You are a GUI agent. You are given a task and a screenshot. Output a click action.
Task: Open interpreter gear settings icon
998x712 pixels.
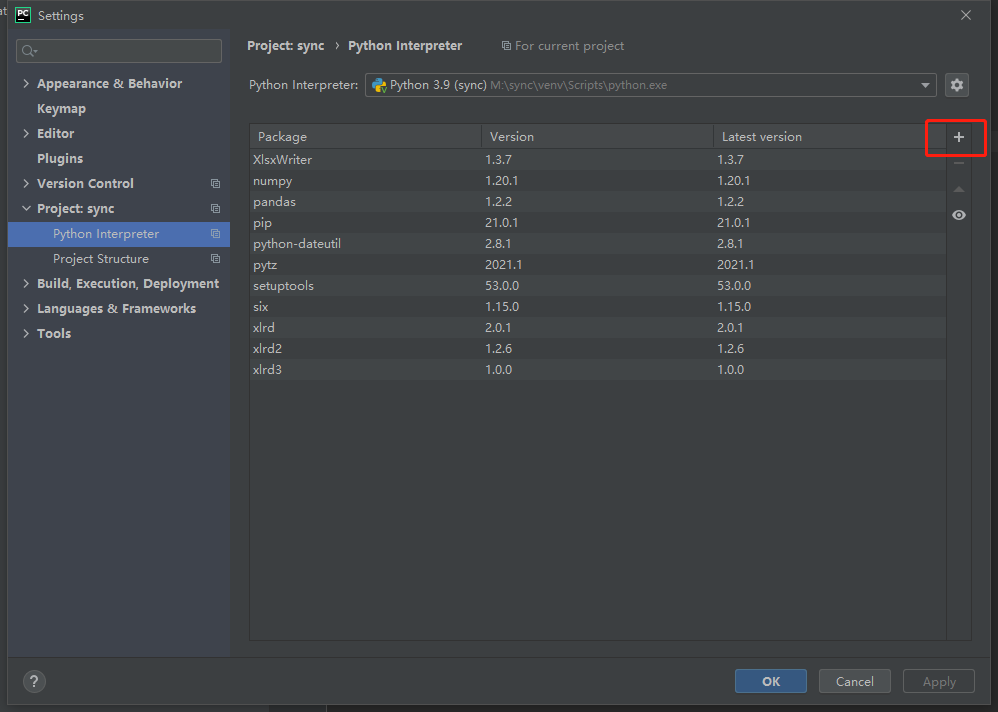957,85
